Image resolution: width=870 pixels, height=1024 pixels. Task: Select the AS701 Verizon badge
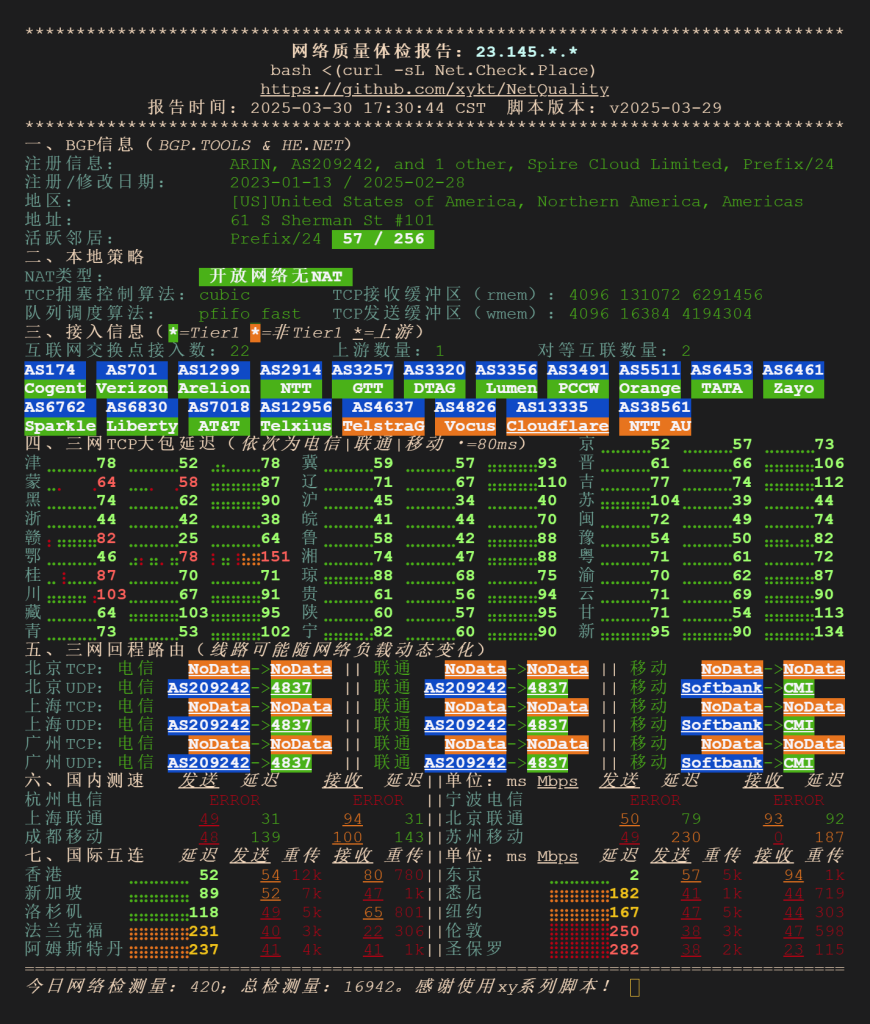click(131, 379)
